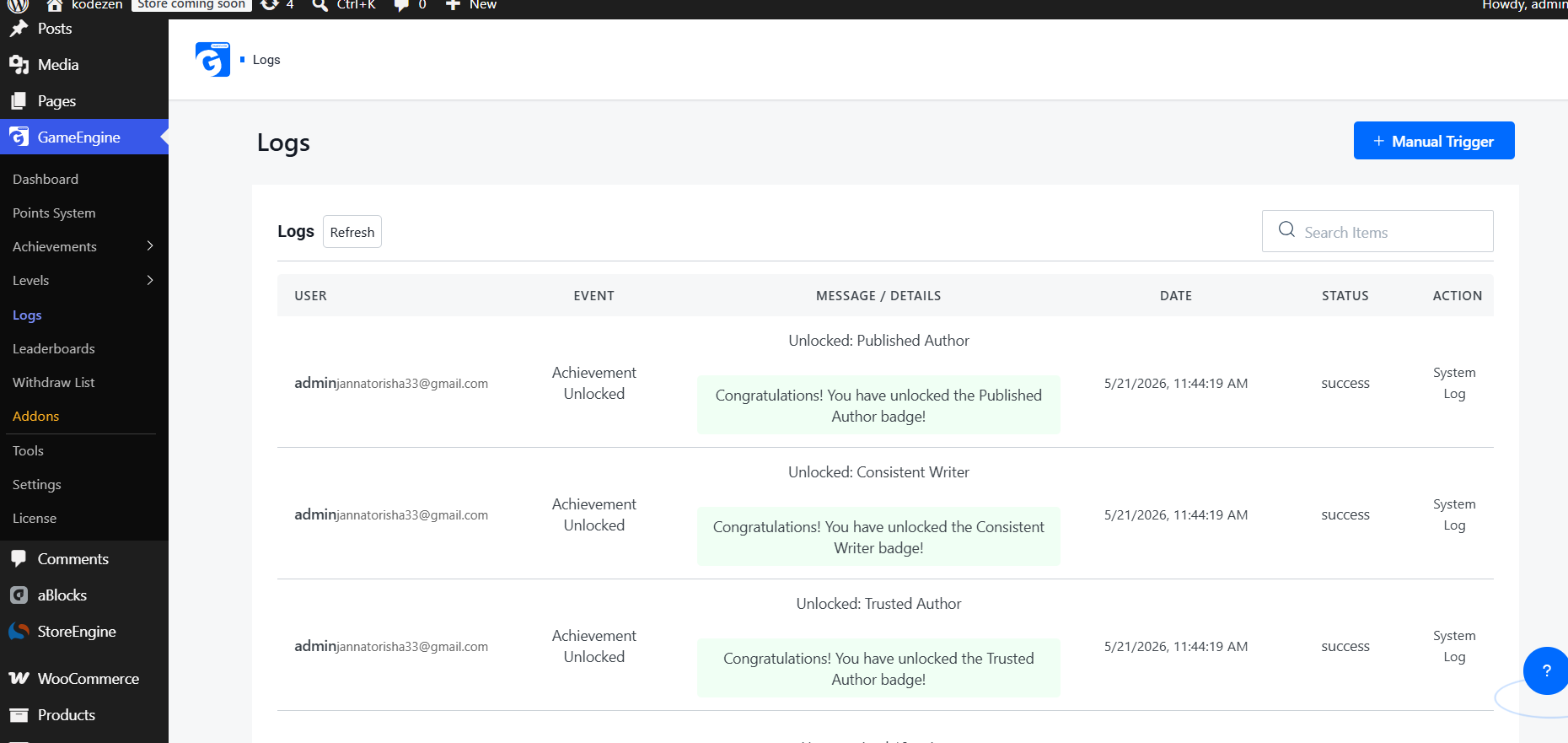This screenshot has width=1568, height=743.
Task: Focus the Search Items field
Action: tap(1377, 231)
